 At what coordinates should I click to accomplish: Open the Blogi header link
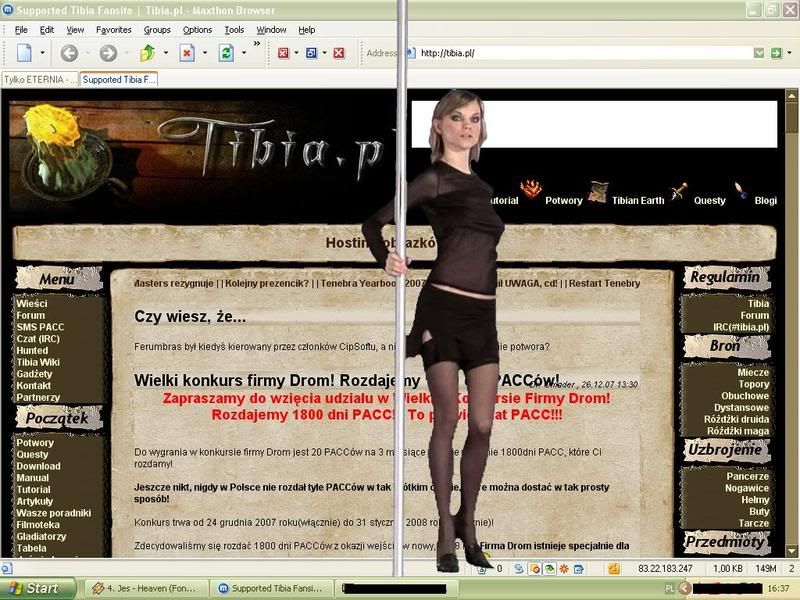coord(766,201)
